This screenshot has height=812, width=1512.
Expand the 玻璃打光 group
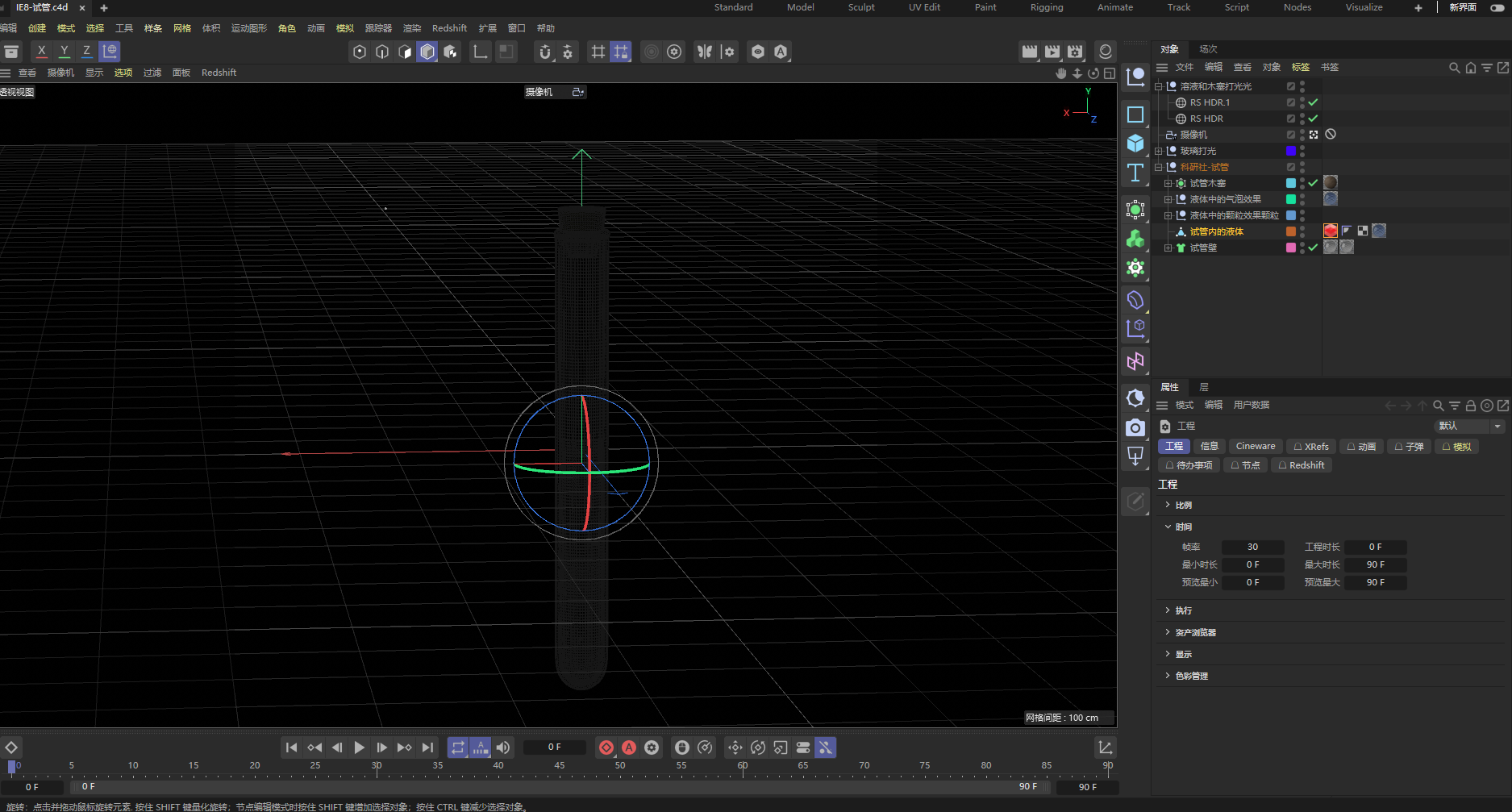click(x=1159, y=151)
